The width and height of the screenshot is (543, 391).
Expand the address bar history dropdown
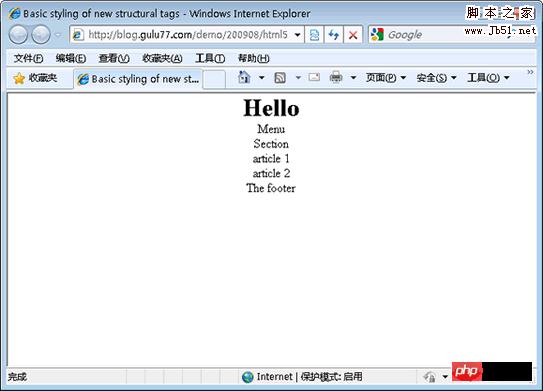point(297,35)
